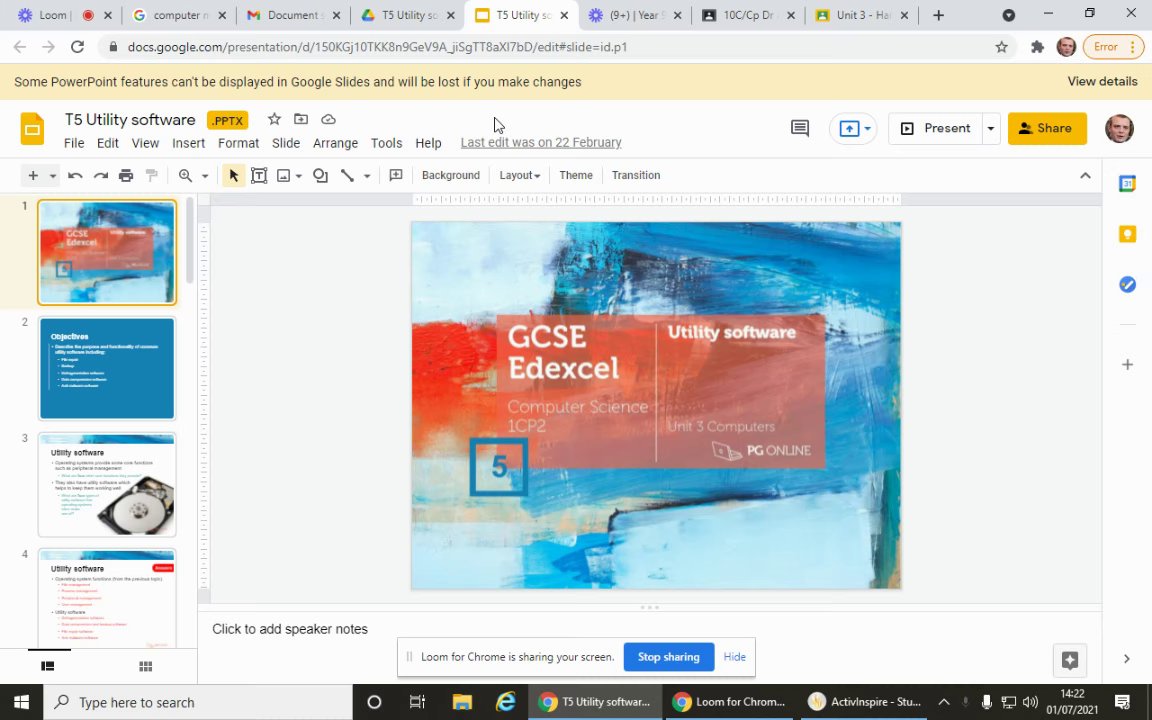The height and width of the screenshot is (720, 1152).
Task: Select slide 2 Objectives thumbnail
Action: coord(107,368)
